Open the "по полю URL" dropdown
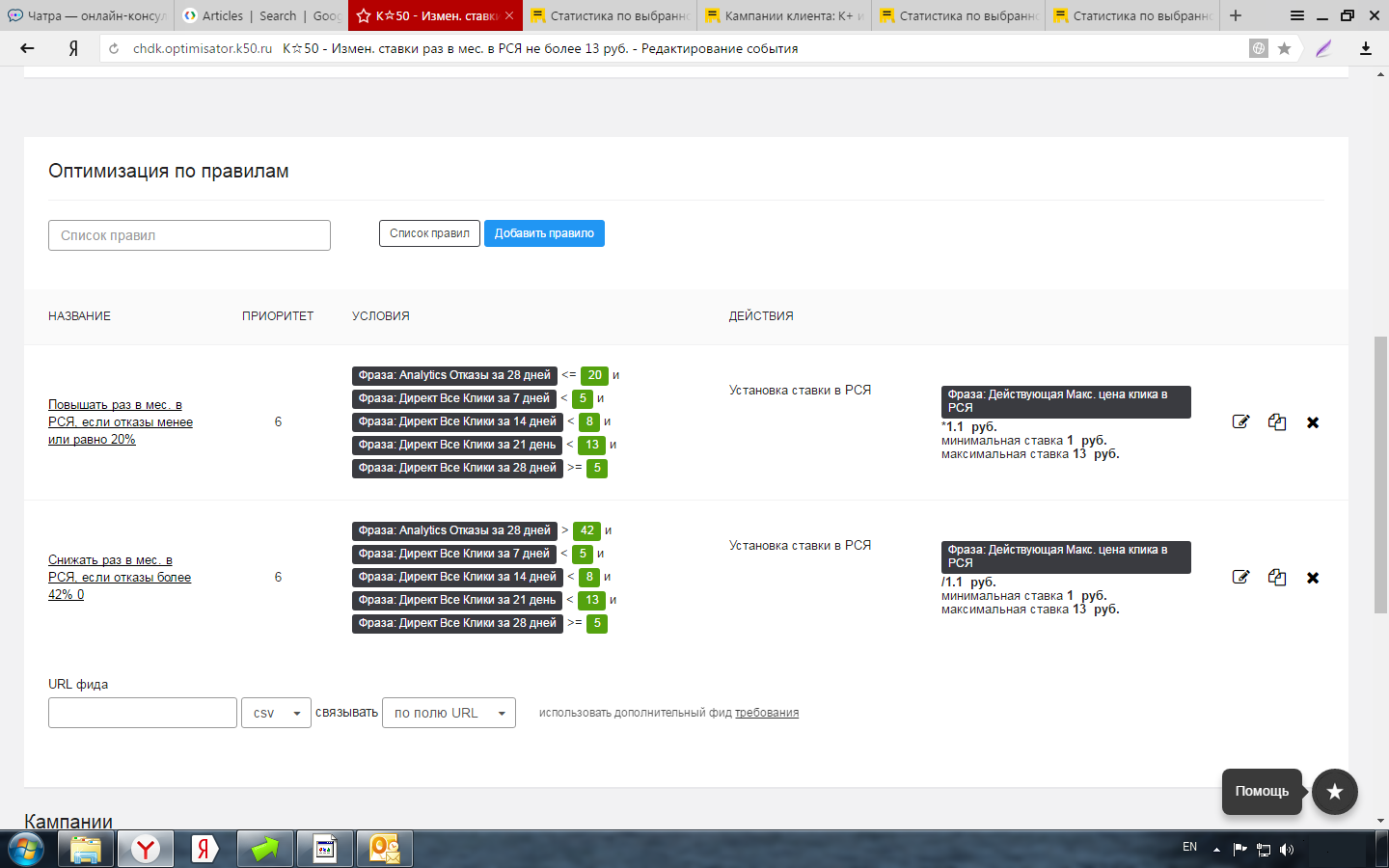The image size is (1389, 868). (449, 713)
